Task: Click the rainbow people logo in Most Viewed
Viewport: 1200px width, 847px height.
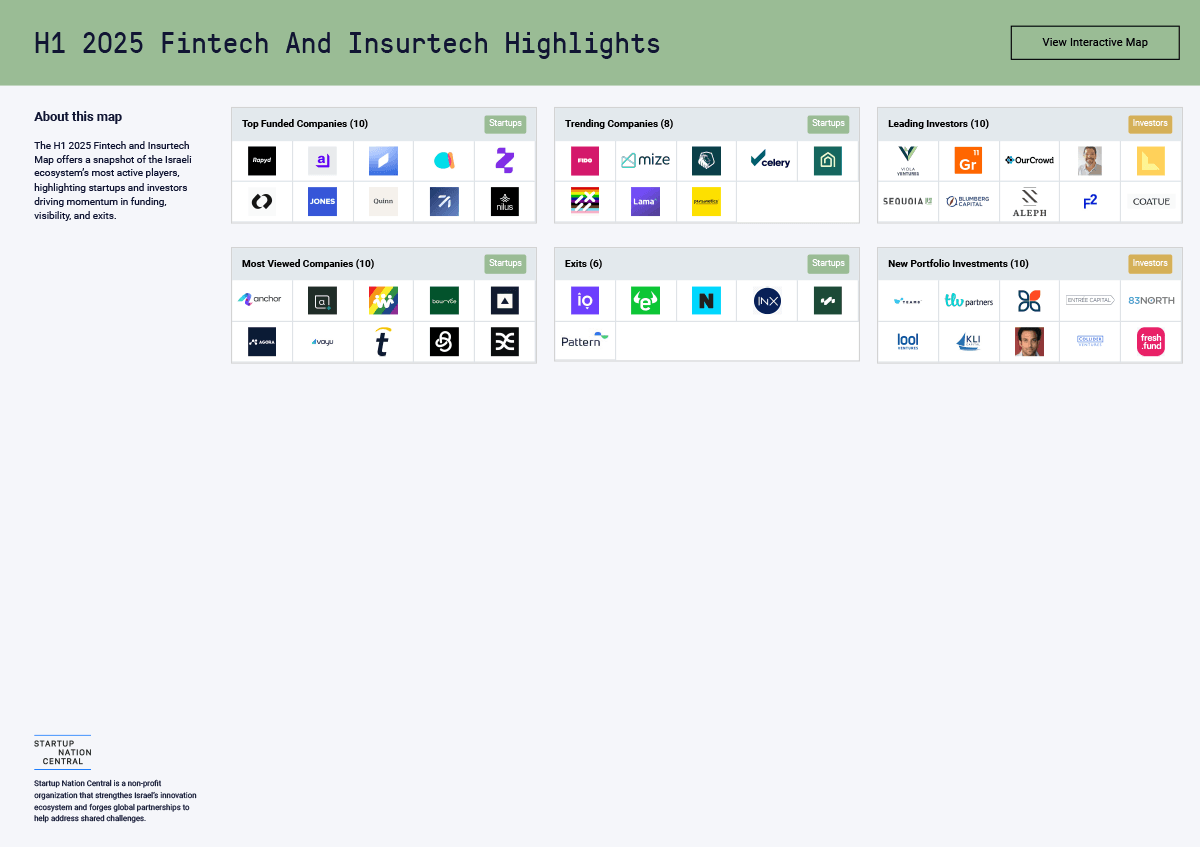Action: (x=383, y=301)
